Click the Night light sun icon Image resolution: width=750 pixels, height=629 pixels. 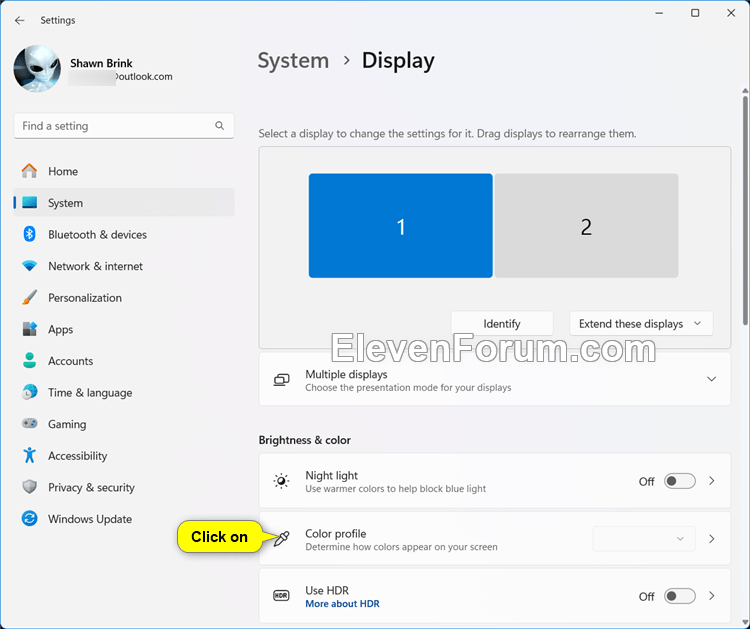281,481
